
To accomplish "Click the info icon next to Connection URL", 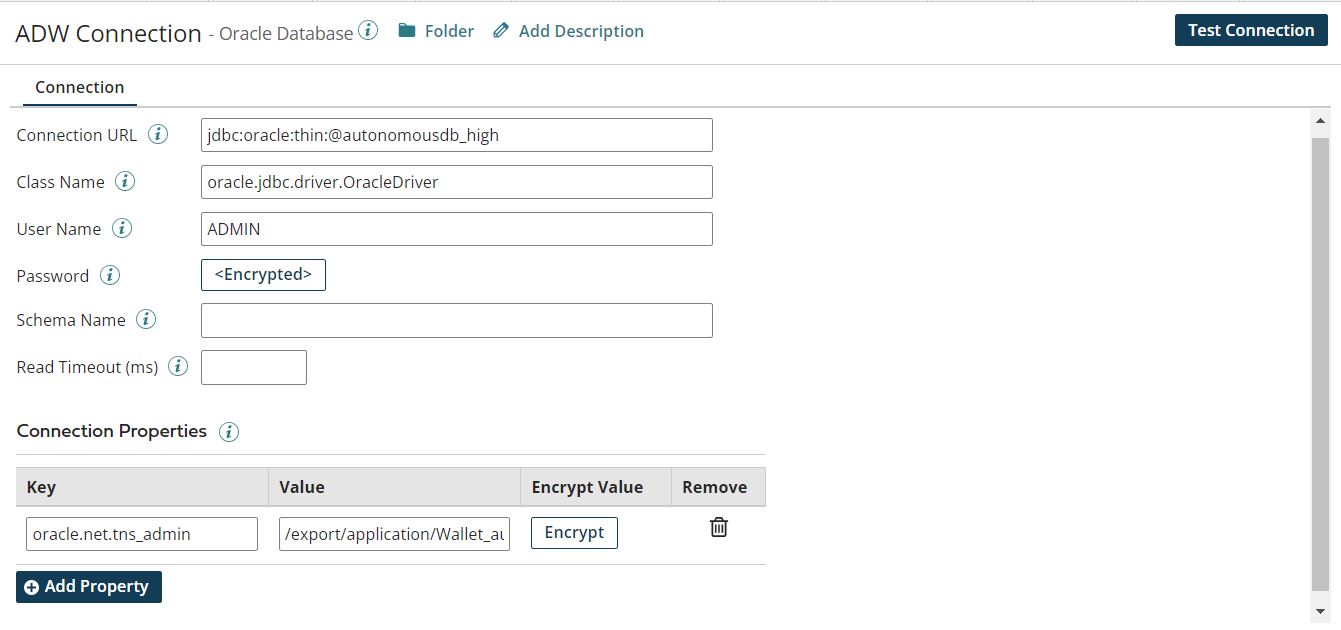I will tap(158, 134).
